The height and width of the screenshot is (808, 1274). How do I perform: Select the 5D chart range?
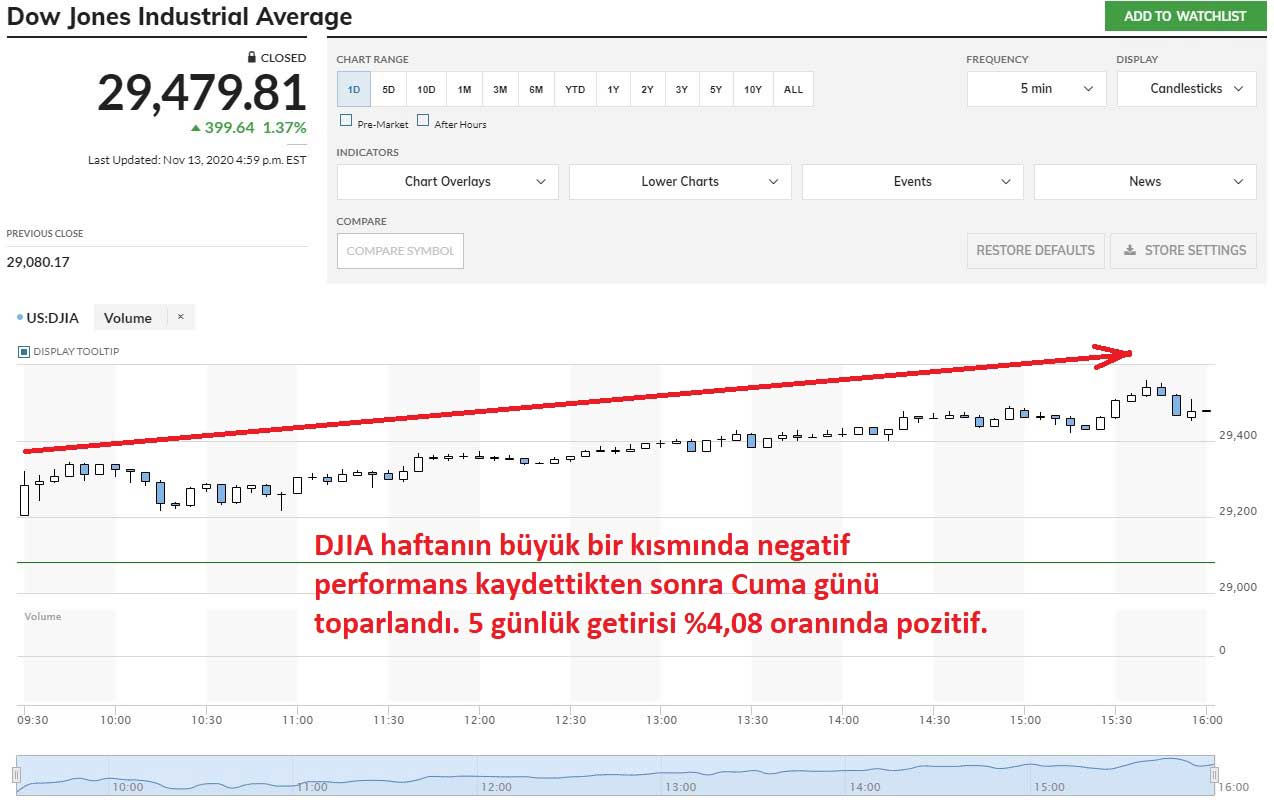point(389,89)
